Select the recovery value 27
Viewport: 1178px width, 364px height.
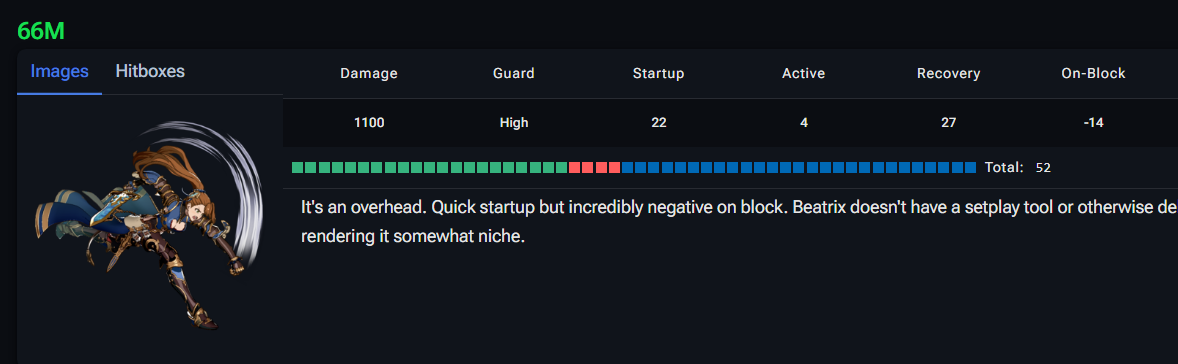click(949, 123)
